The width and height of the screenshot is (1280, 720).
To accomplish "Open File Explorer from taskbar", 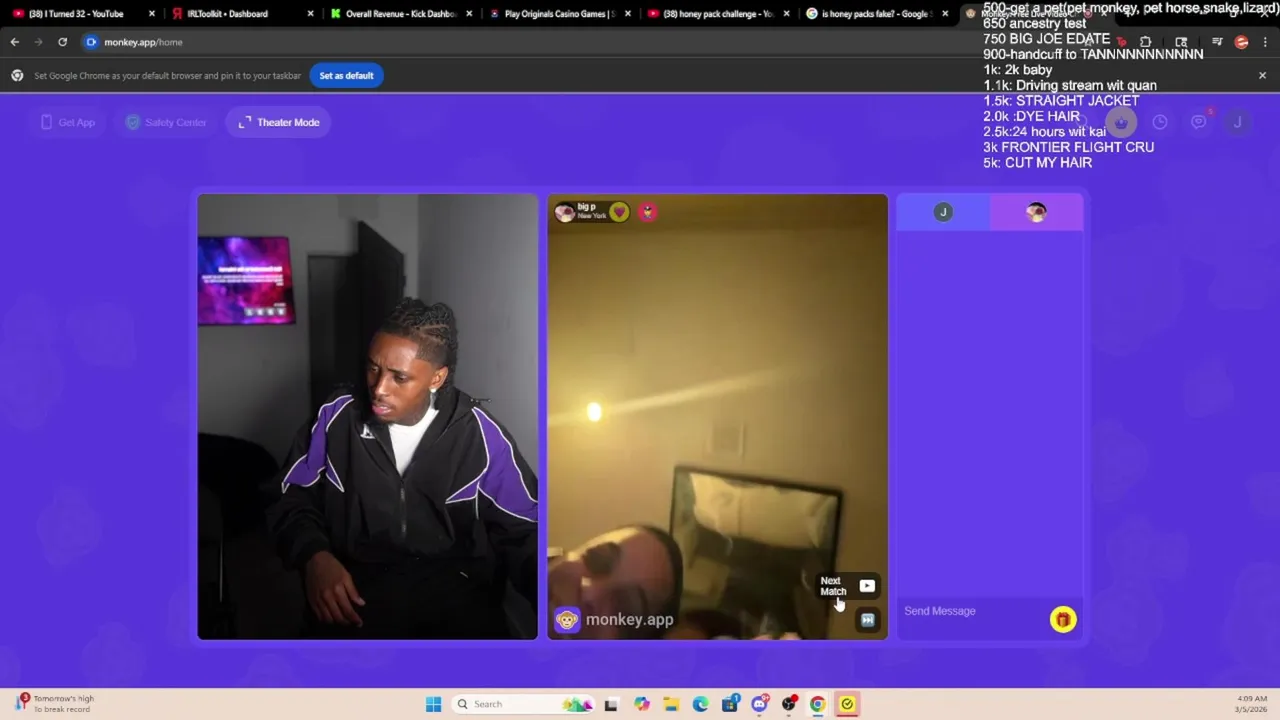I will point(671,704).
